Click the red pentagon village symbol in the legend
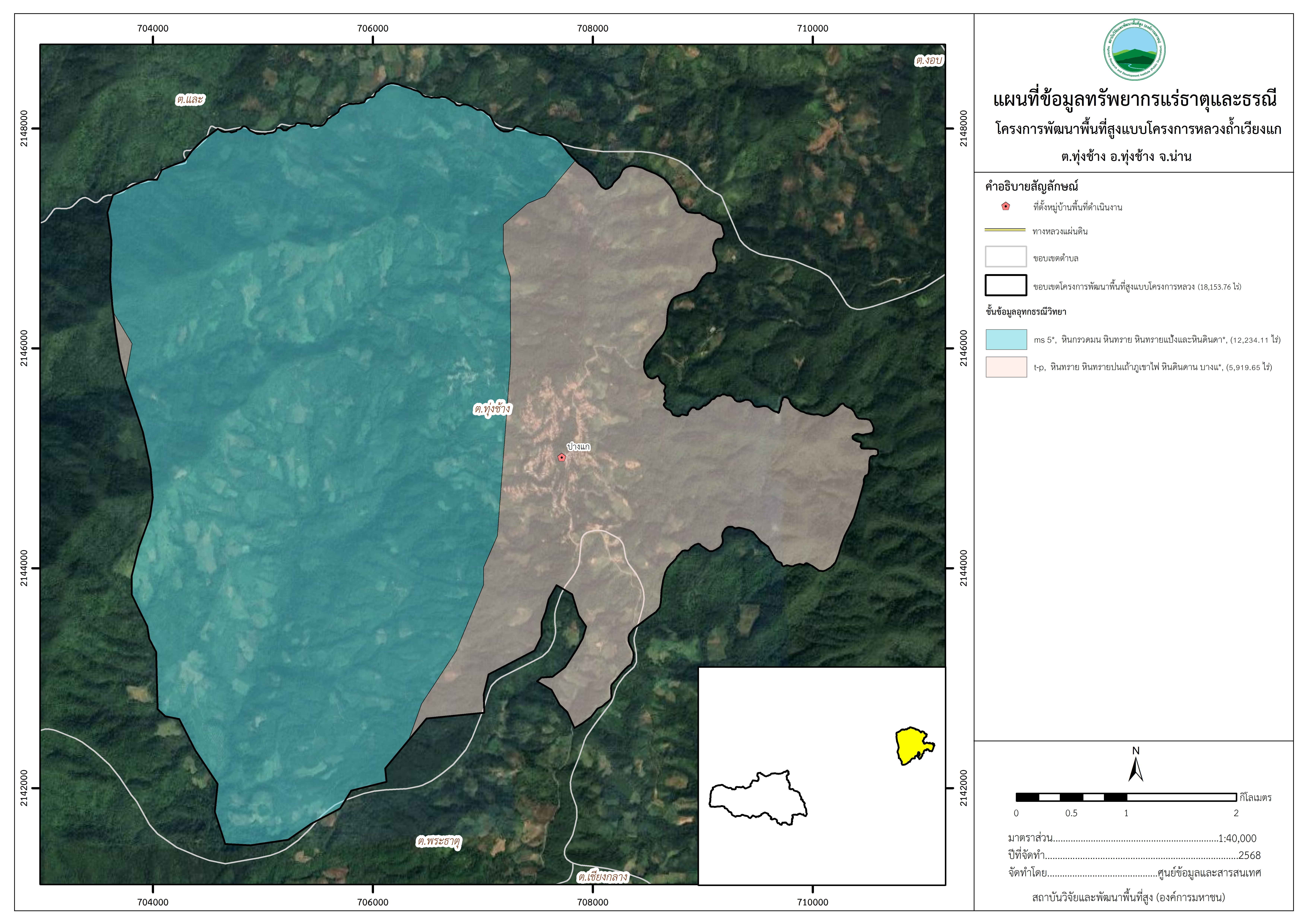The height and width of the screenshot is (924, 1306). [1006, 207]
